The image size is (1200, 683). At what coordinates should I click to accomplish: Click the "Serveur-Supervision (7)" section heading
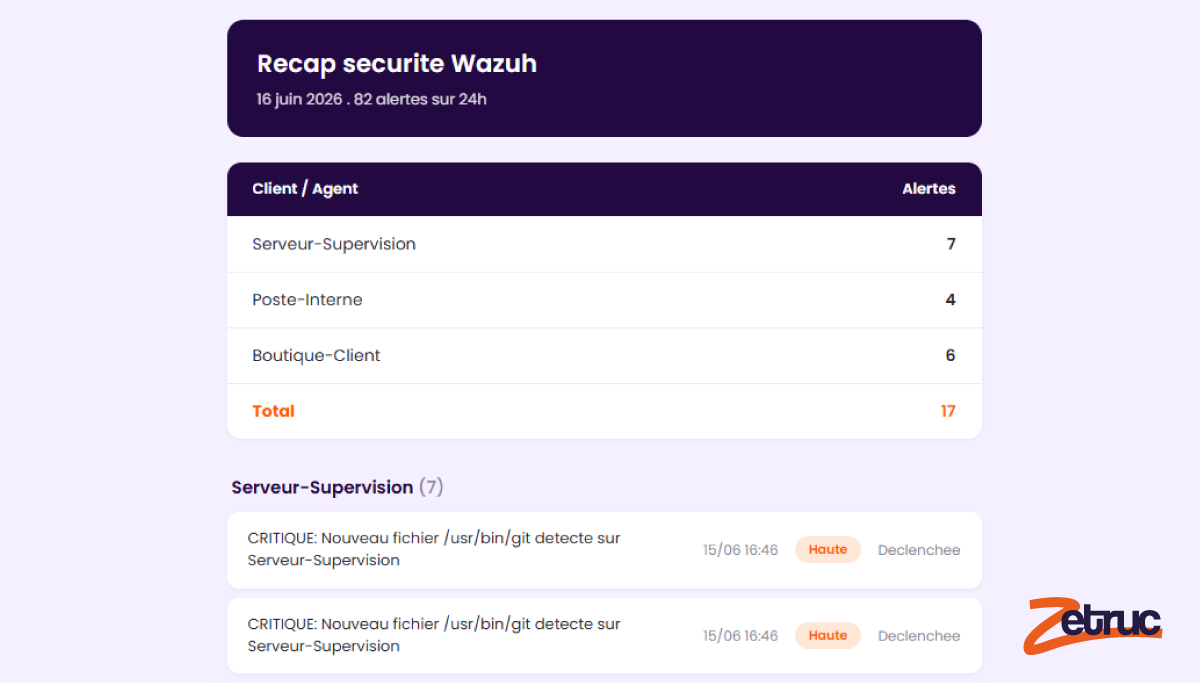click(x=338, y=488)
